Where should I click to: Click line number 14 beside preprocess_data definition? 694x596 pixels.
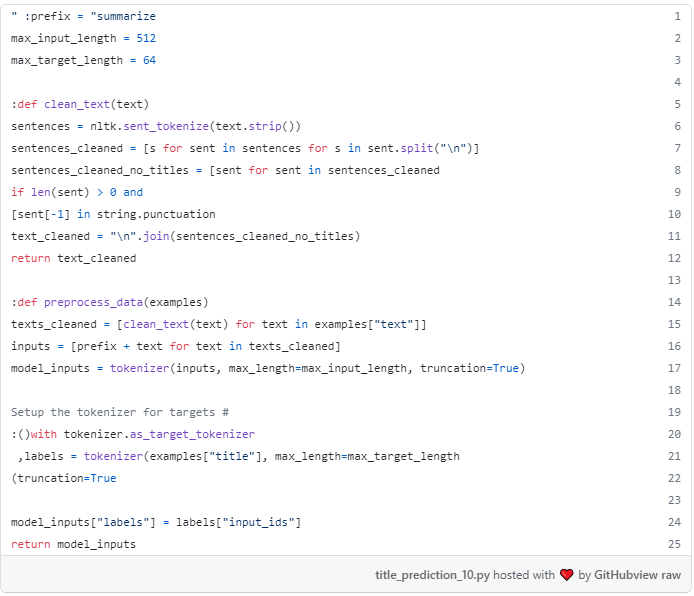[674, 302]
